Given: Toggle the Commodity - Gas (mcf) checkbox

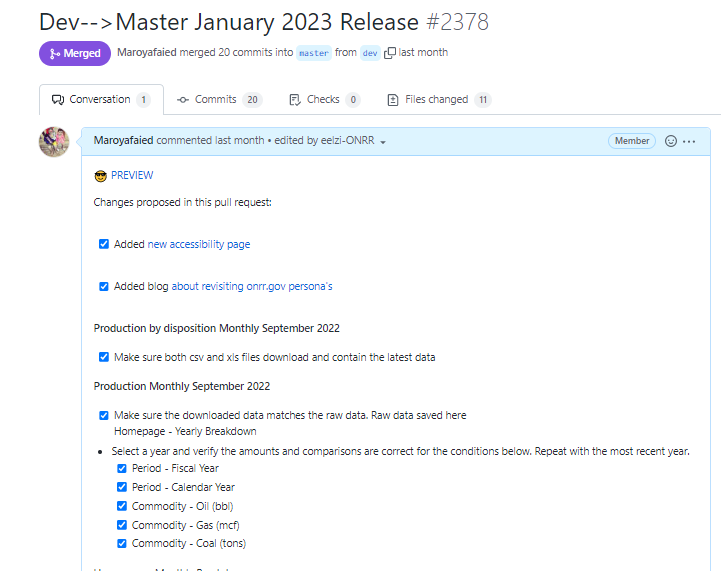Looking at the screenshot, I should (x=122, y=525).
